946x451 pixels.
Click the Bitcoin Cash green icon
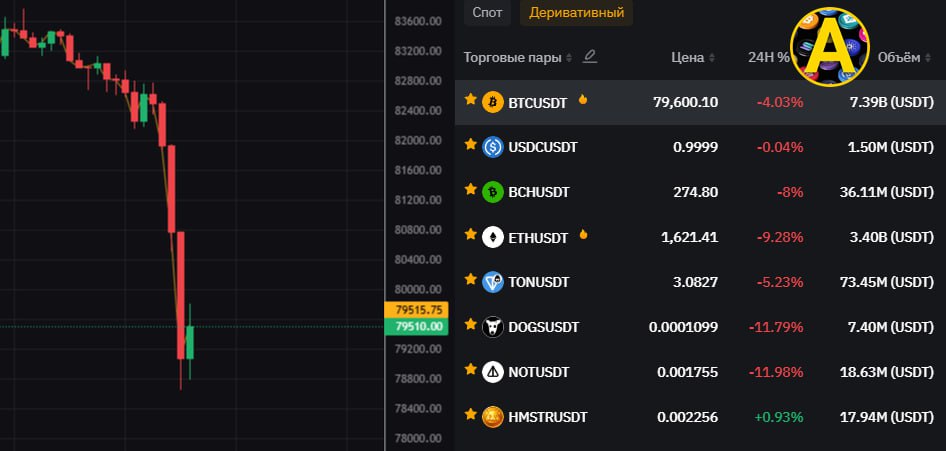coord(493,192)
